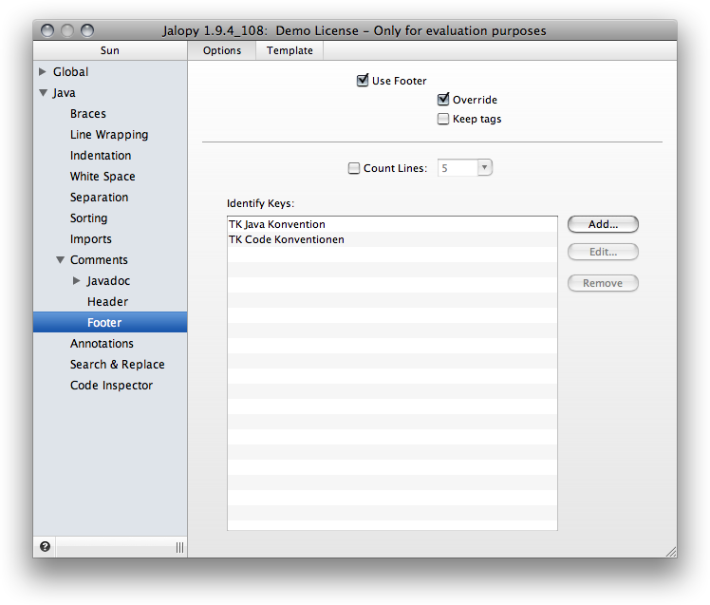The image size is (710, 605).
Task: Select the Header comments page
Action: (108, 302)
